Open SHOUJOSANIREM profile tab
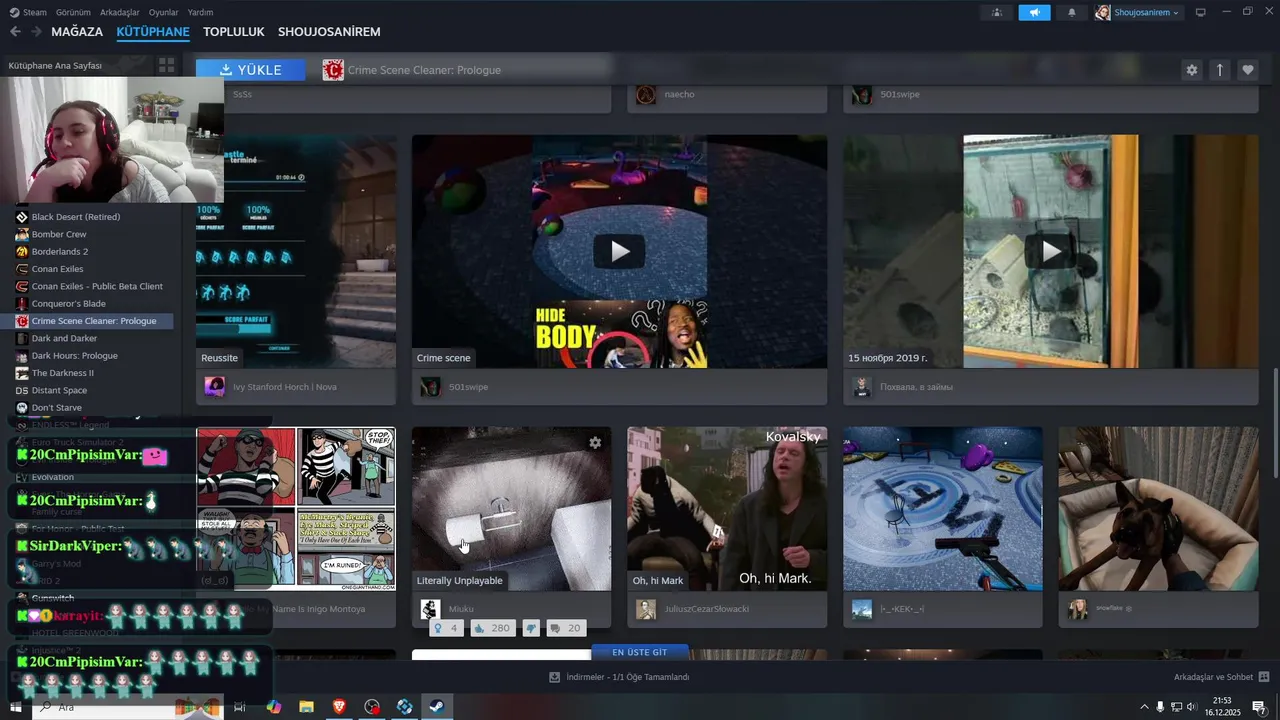Screen dimensions: 1280x720 tap(329, 32)
